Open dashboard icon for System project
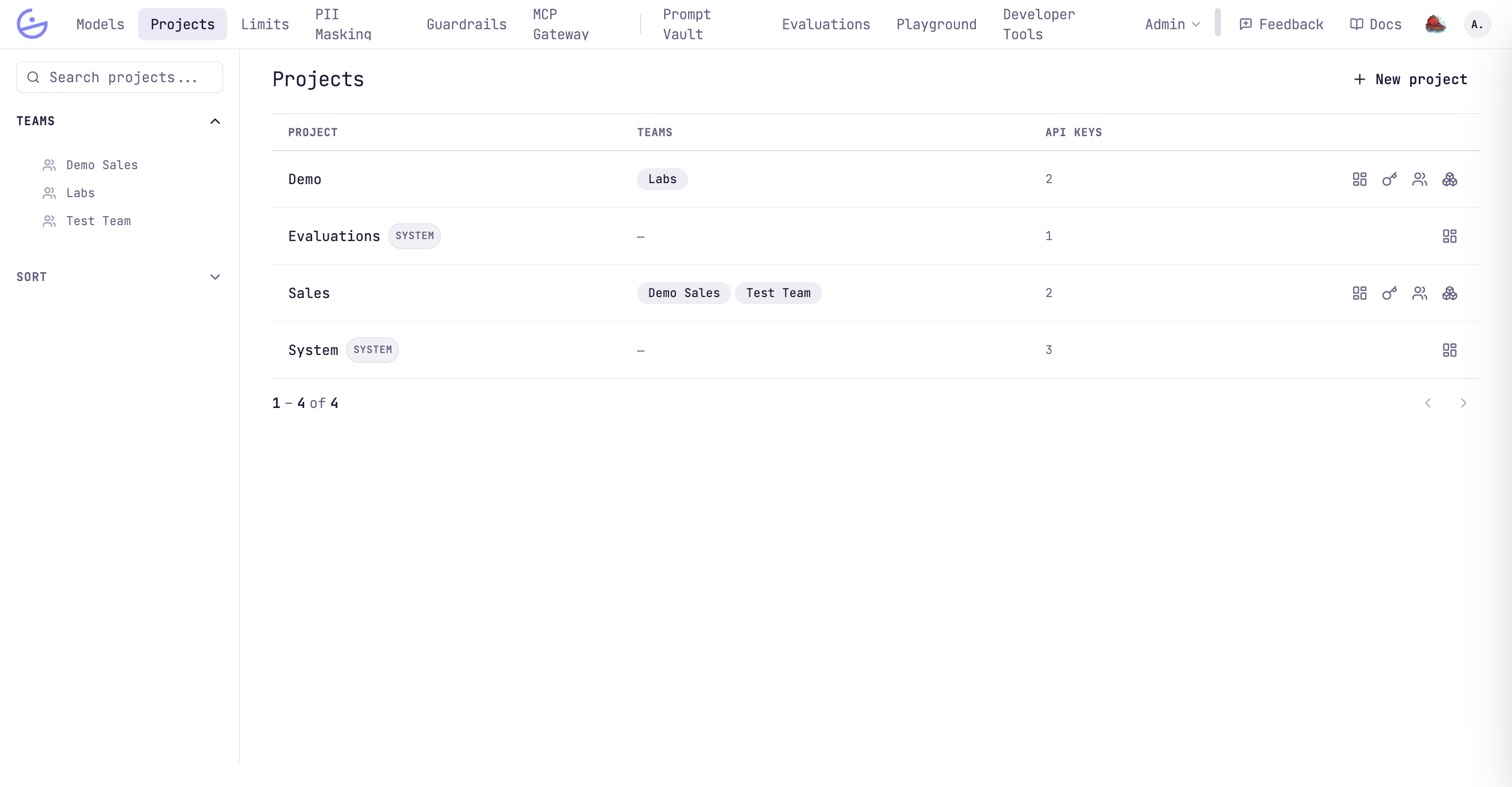The width and height of the screenshot is (1512, 787). [1449, 351]
